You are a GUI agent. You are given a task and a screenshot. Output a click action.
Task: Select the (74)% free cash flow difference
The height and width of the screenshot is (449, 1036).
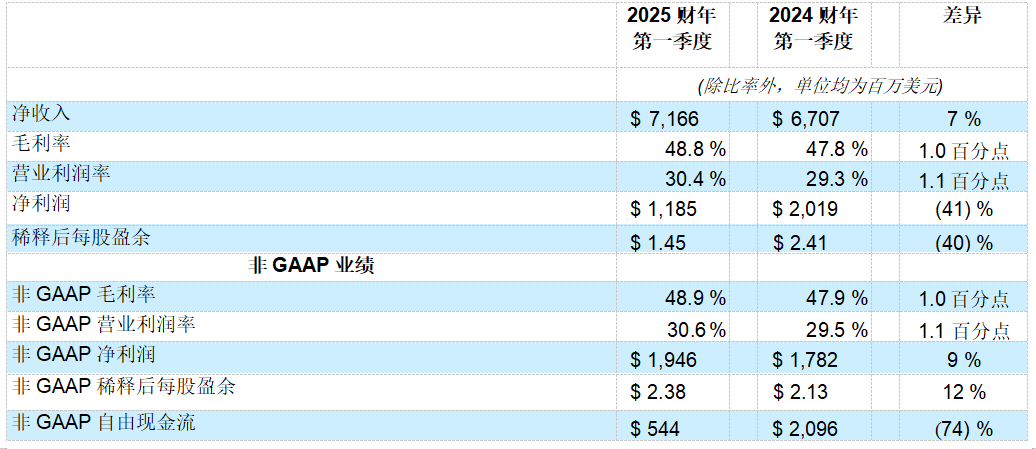963,428
